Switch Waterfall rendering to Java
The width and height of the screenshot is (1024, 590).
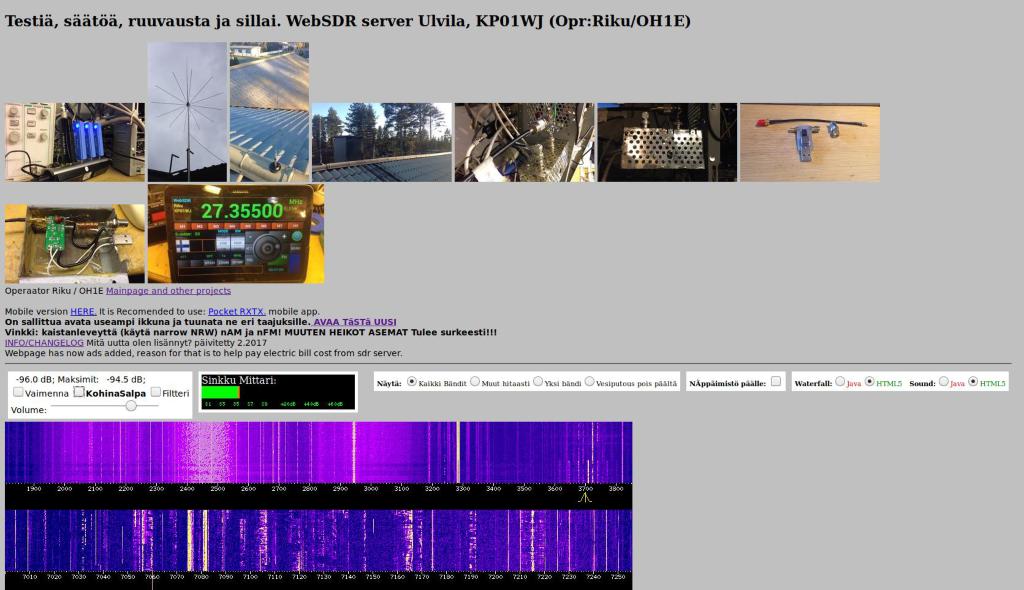pos(840,382)
